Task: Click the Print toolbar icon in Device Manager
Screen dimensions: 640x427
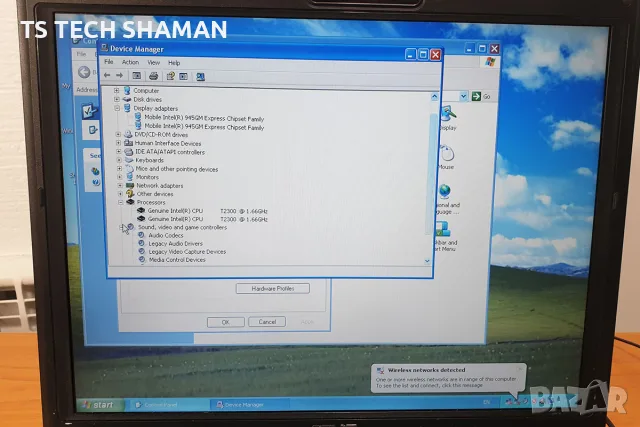Action: coord(153,76)
